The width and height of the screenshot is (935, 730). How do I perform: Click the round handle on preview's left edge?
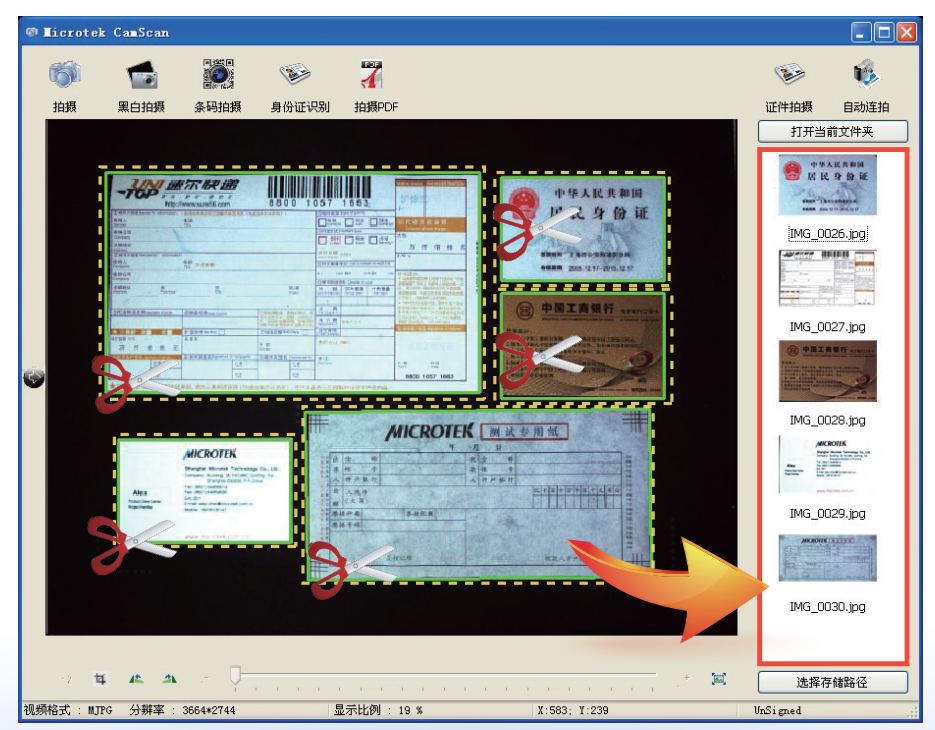34,377
